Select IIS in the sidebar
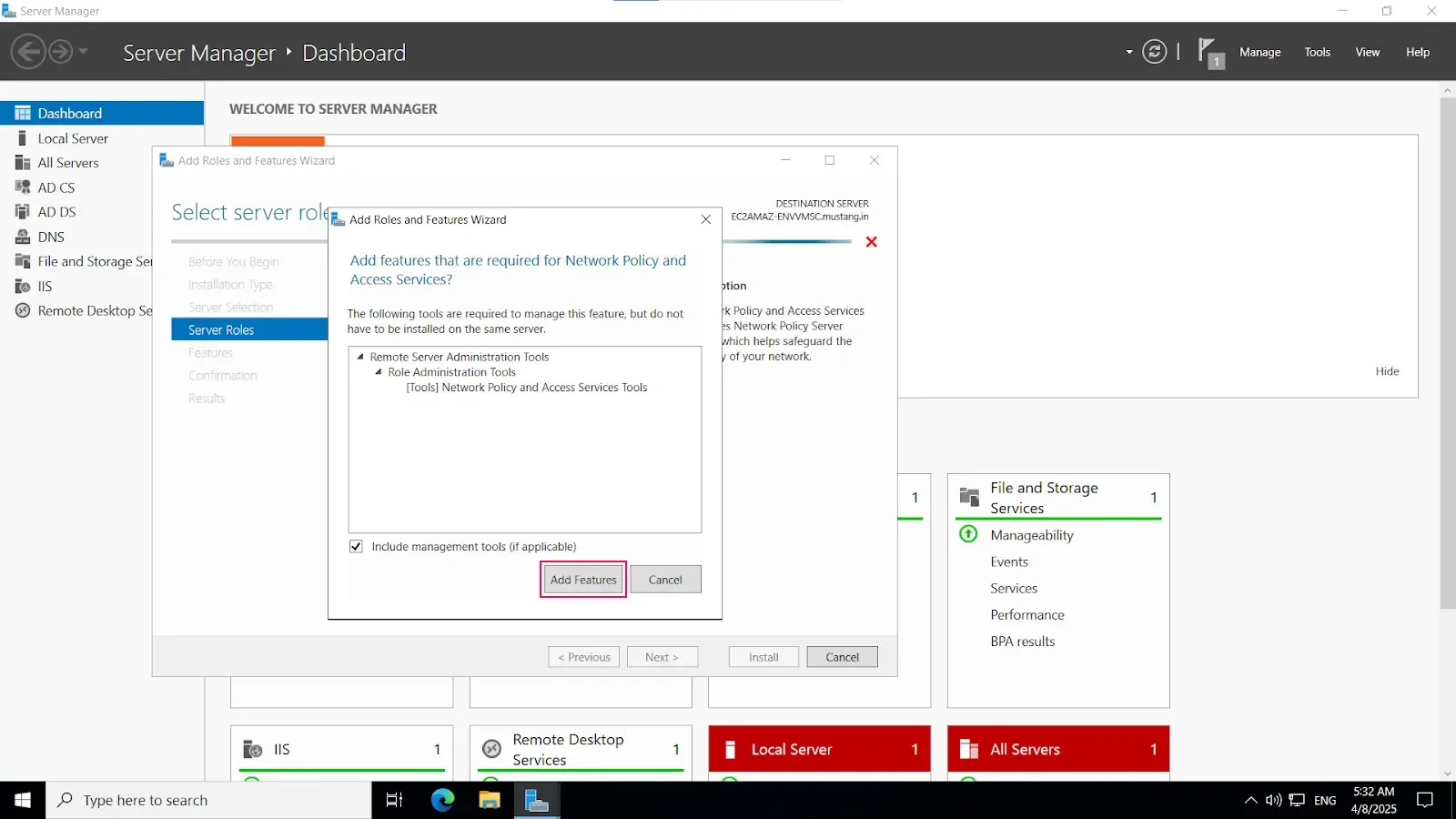Image resolution: width=1456 pixels, height=819 pixels. pos(43,286)
